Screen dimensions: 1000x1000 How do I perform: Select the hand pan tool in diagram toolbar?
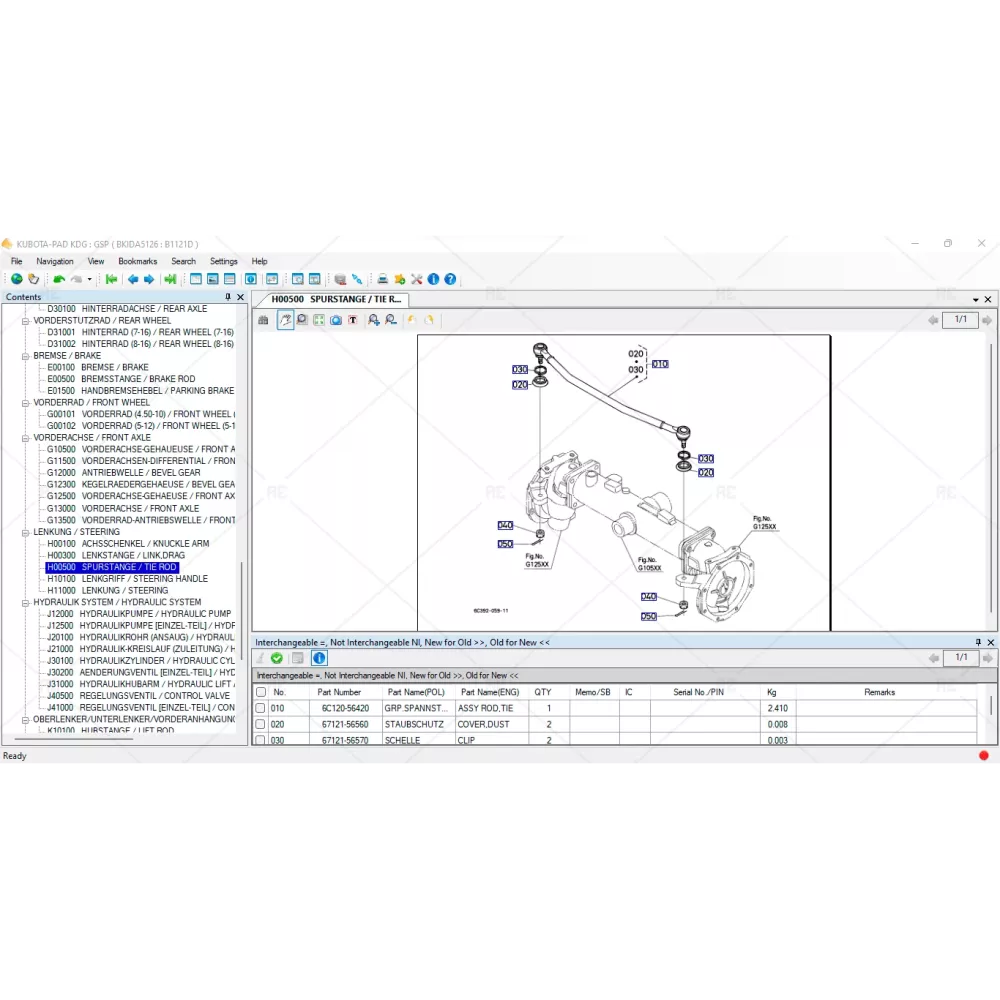pos(285,320)
